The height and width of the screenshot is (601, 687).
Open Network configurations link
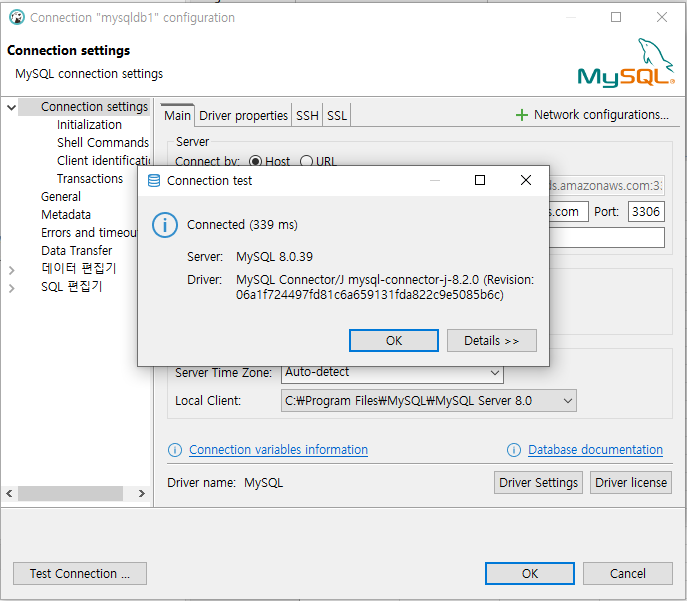(x=601, y=115)
